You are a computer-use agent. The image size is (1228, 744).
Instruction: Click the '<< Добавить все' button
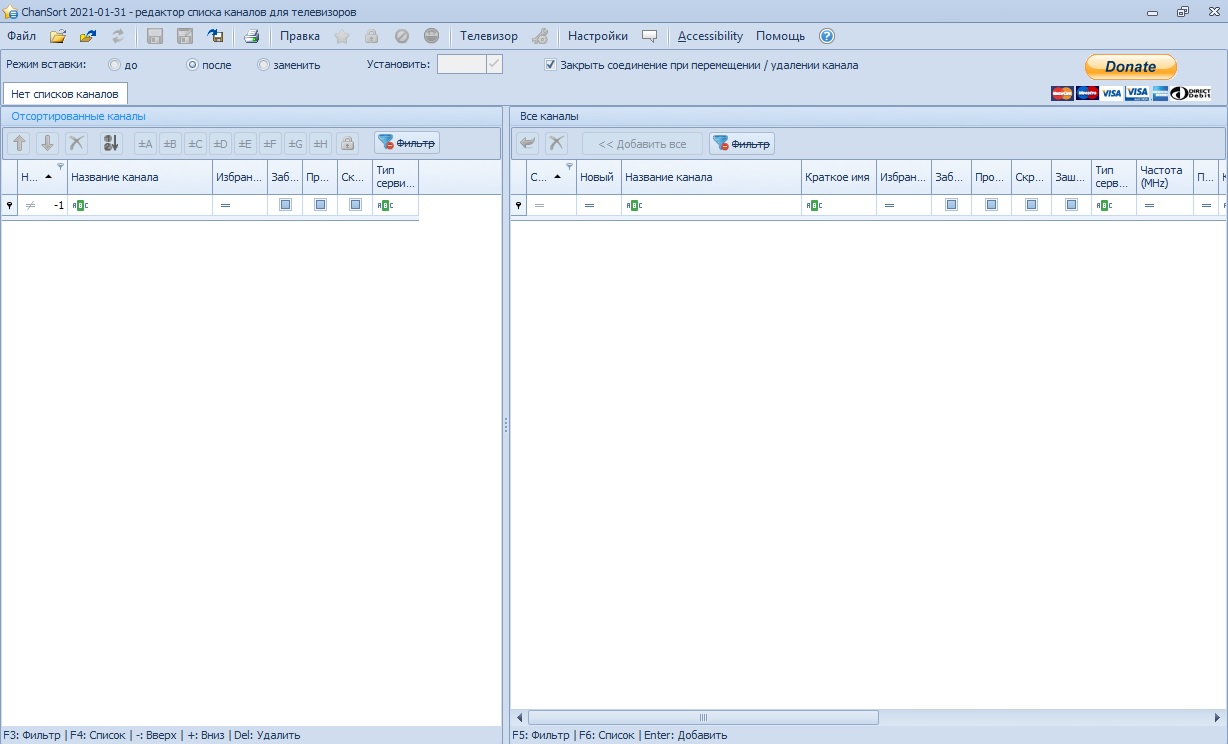pos(642,144)
